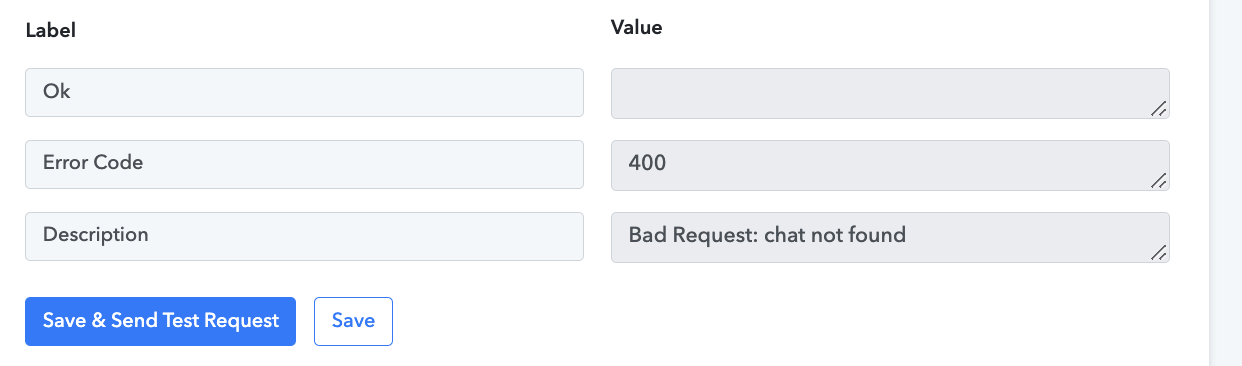Click the resize grip on the 400 value box

click(1158, 181)
